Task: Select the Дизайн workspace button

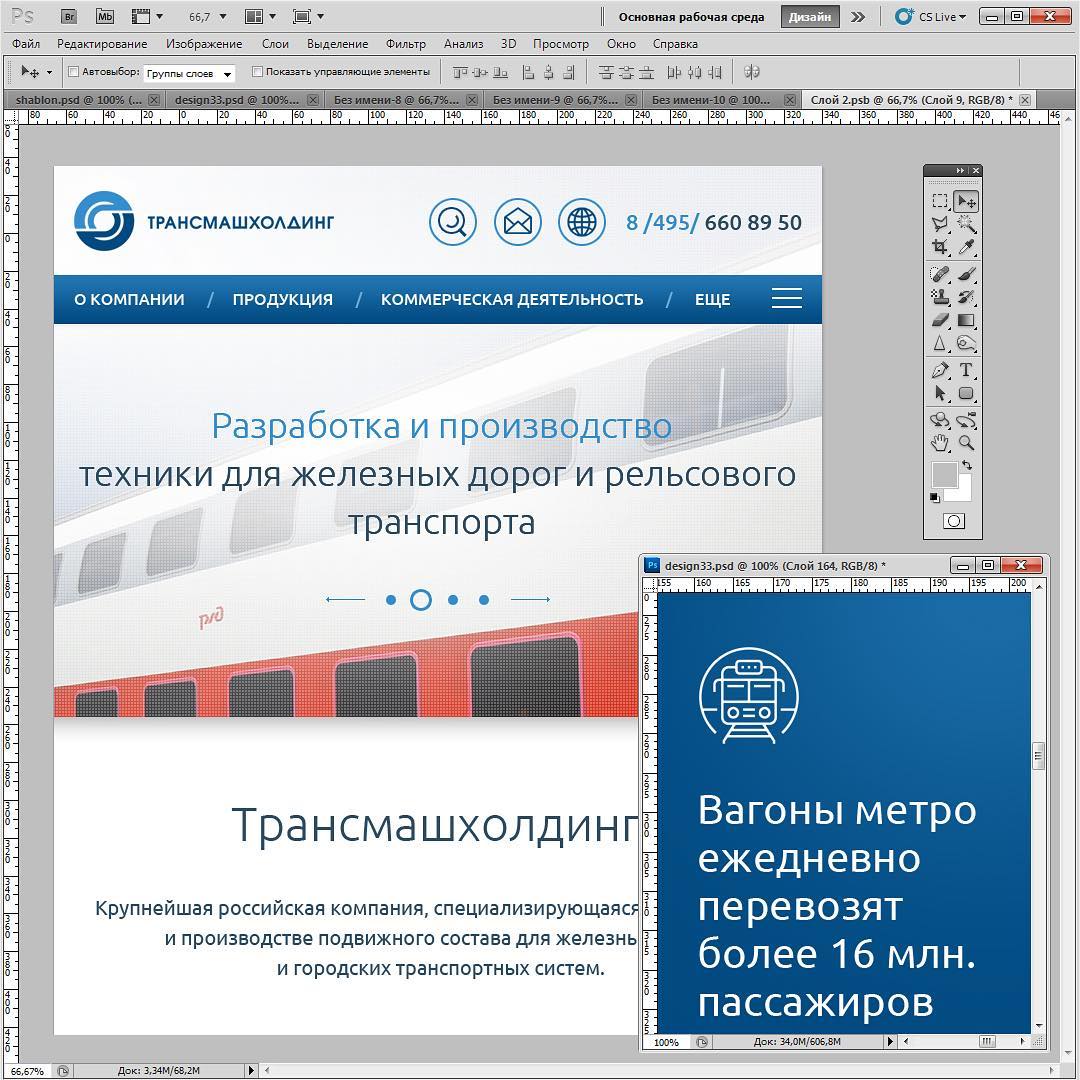Action: click(809, 17)
